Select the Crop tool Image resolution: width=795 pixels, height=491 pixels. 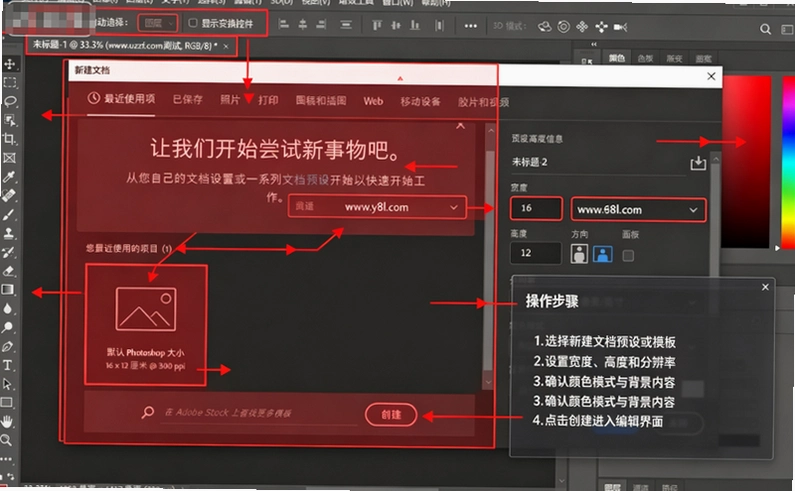(9, 138)
